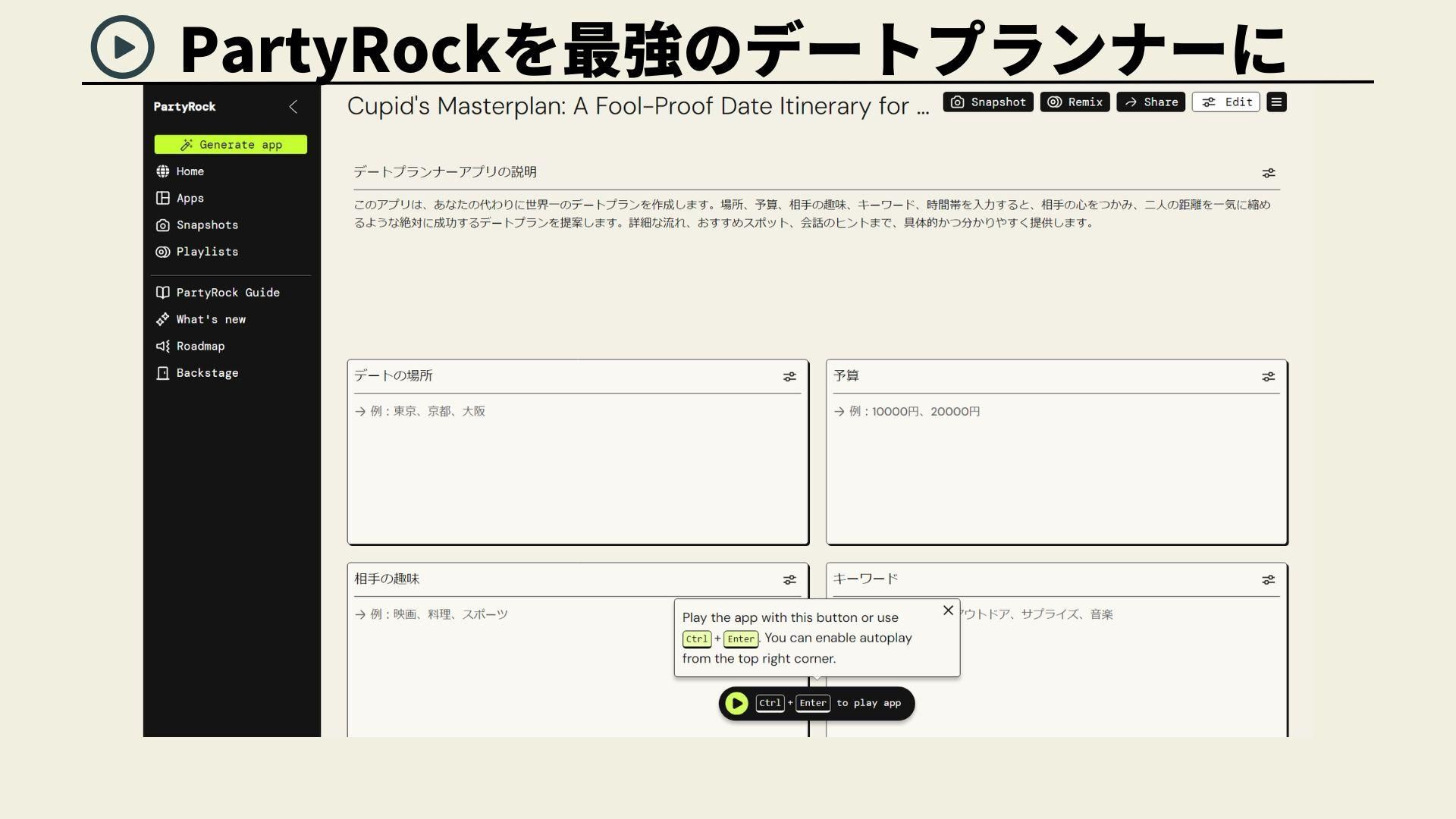This screenshot has height=819, width=1456.
Task: Click the camera icon beside Snapshots
Action: [162, 225]
